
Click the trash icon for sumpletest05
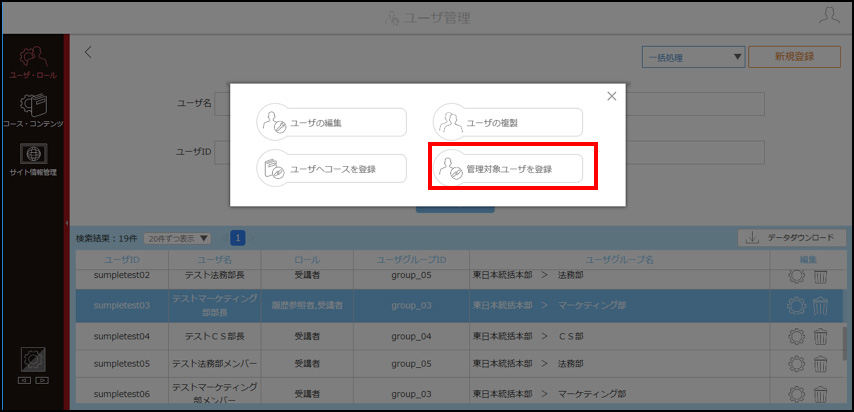tap(820, 363)
